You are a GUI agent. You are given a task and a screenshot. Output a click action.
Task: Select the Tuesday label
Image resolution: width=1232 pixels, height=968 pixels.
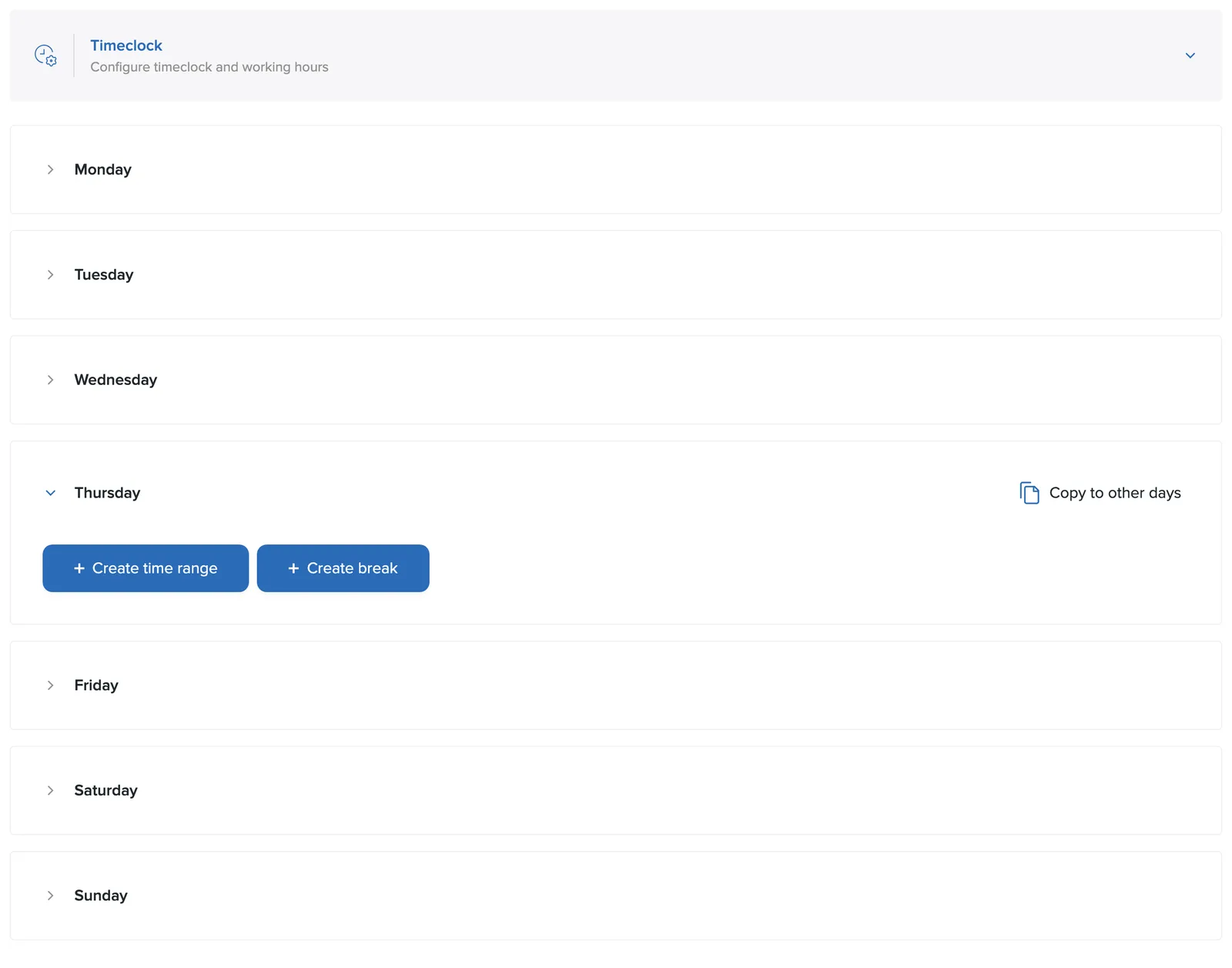point(104,275)
